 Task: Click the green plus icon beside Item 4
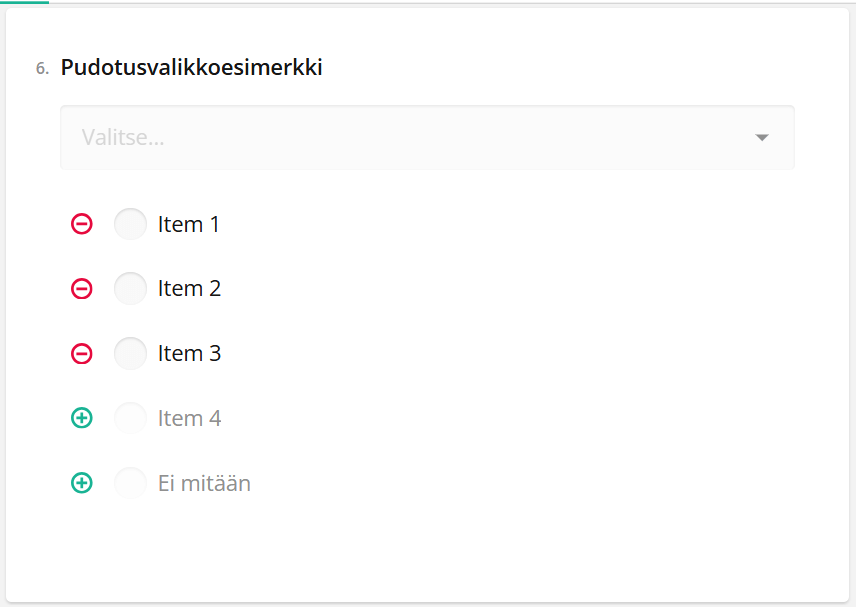pos(81,418)
